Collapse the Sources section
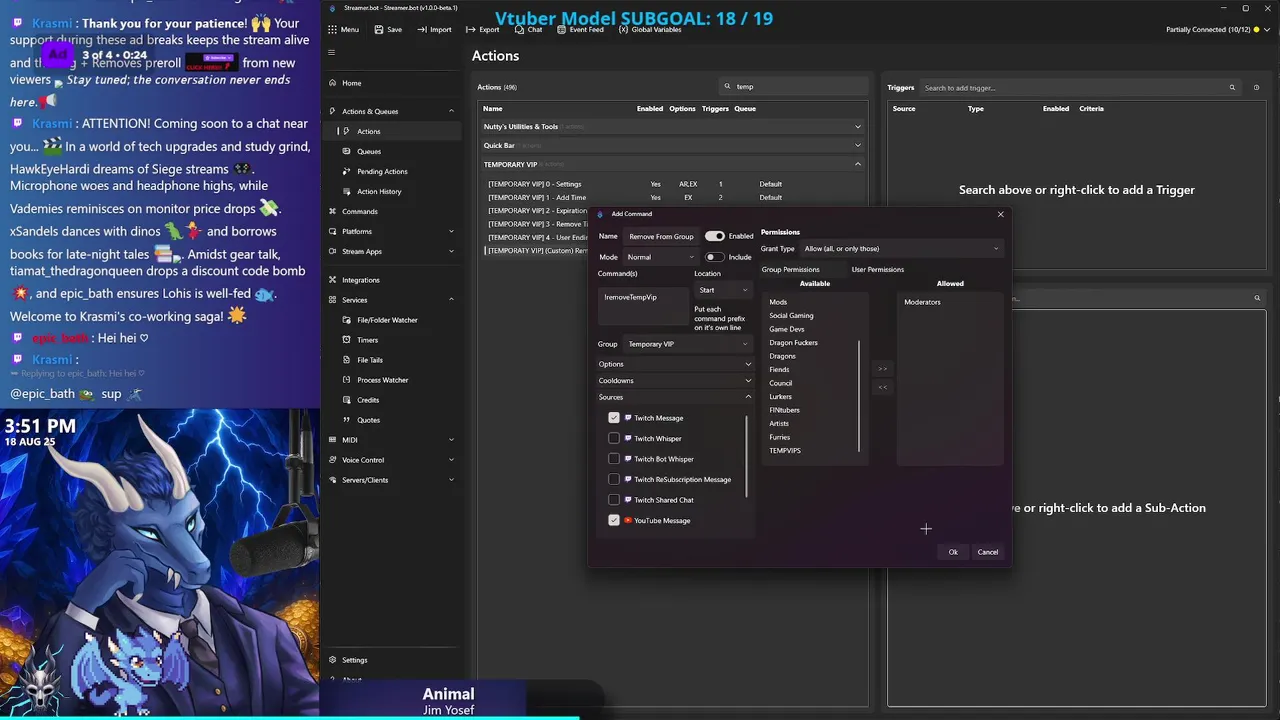The width and height of the screenshot is (1280, 720). 675,397
